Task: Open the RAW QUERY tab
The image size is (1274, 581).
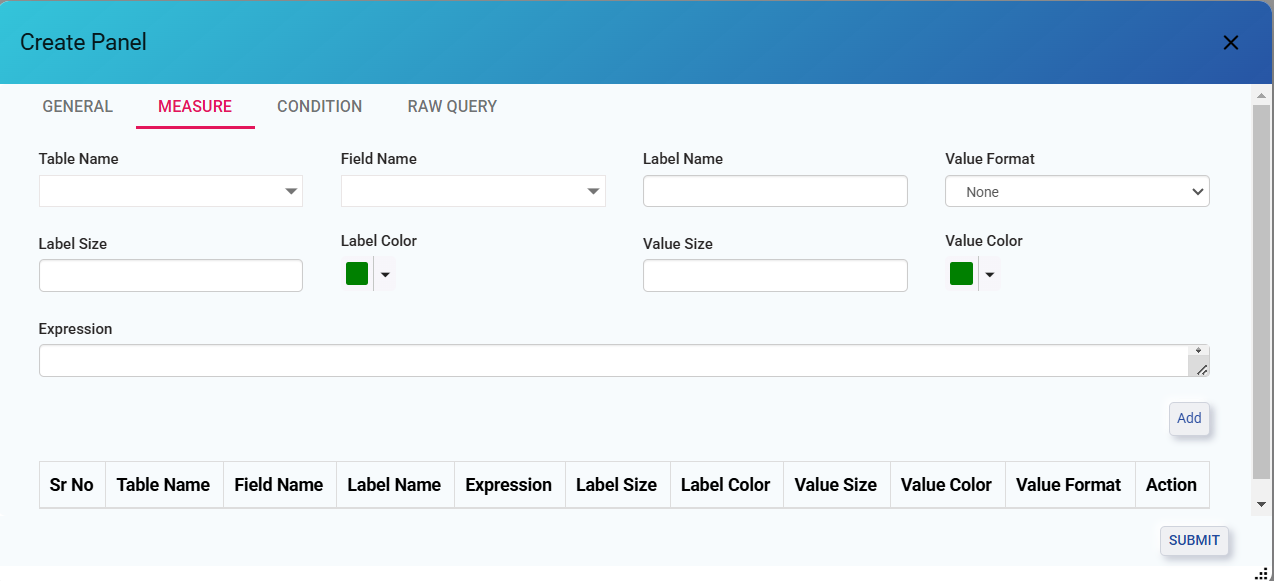Action: (452, 106)
